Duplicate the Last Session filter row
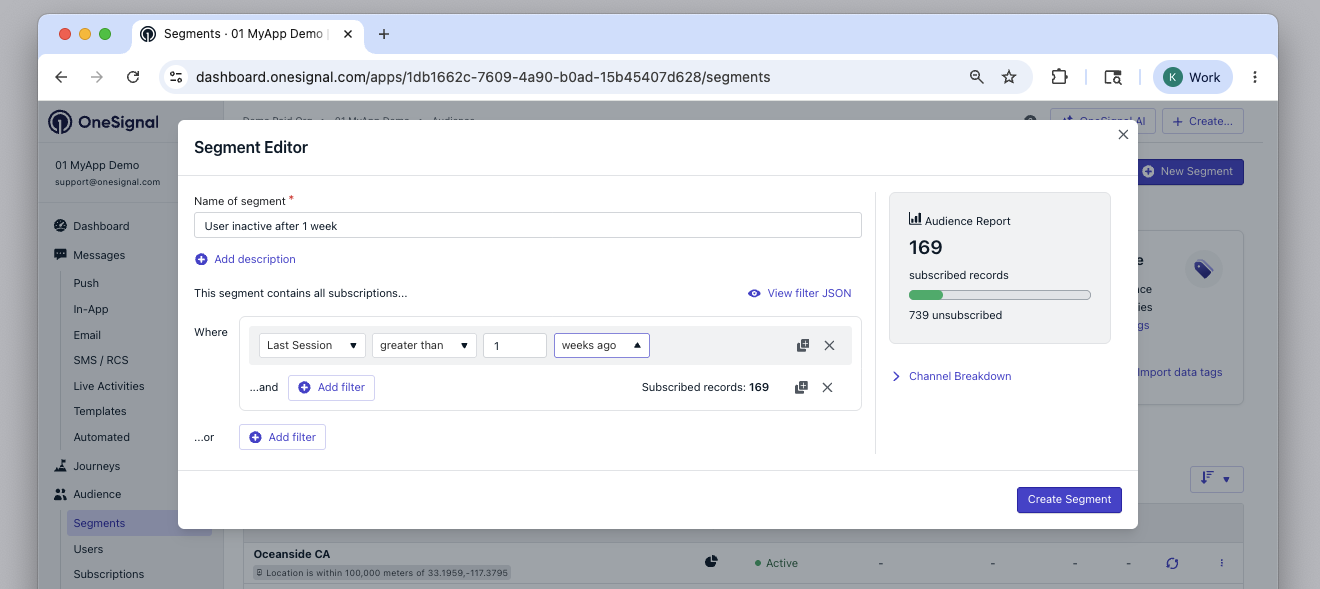1320x589 pixels. coord(803,345)
